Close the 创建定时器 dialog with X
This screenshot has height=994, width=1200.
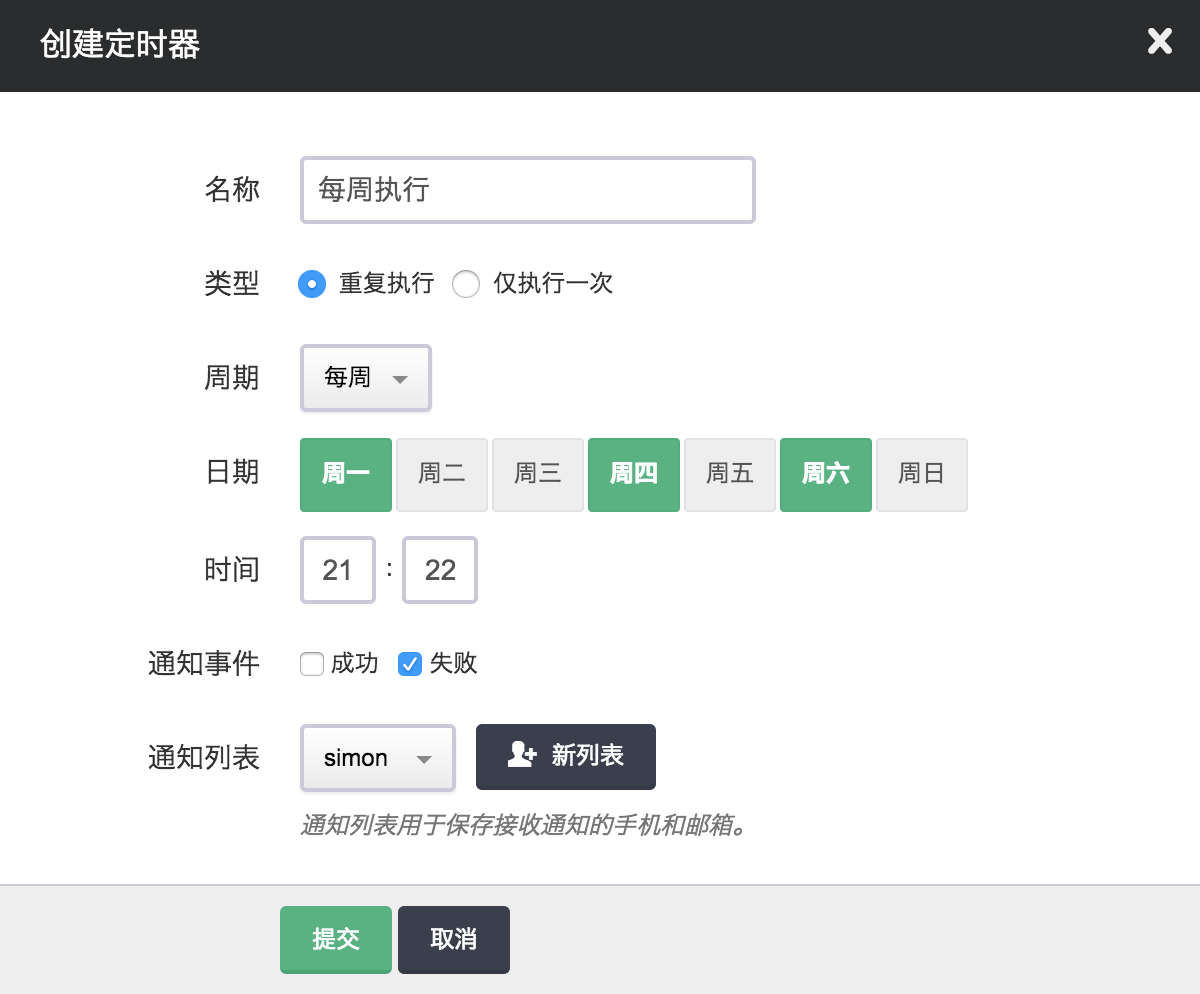(1159, 42)
